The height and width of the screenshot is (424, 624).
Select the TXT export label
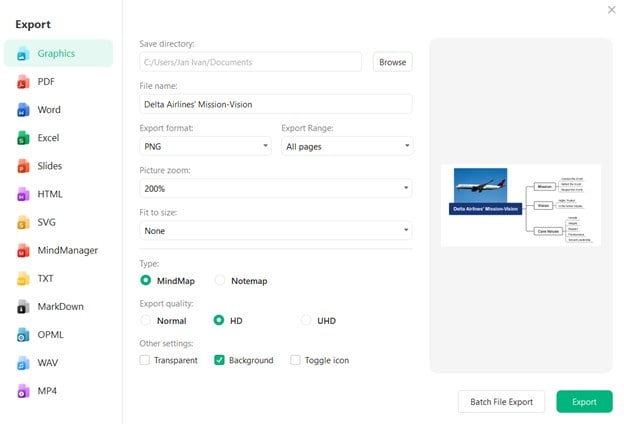(x=45, y=278)
